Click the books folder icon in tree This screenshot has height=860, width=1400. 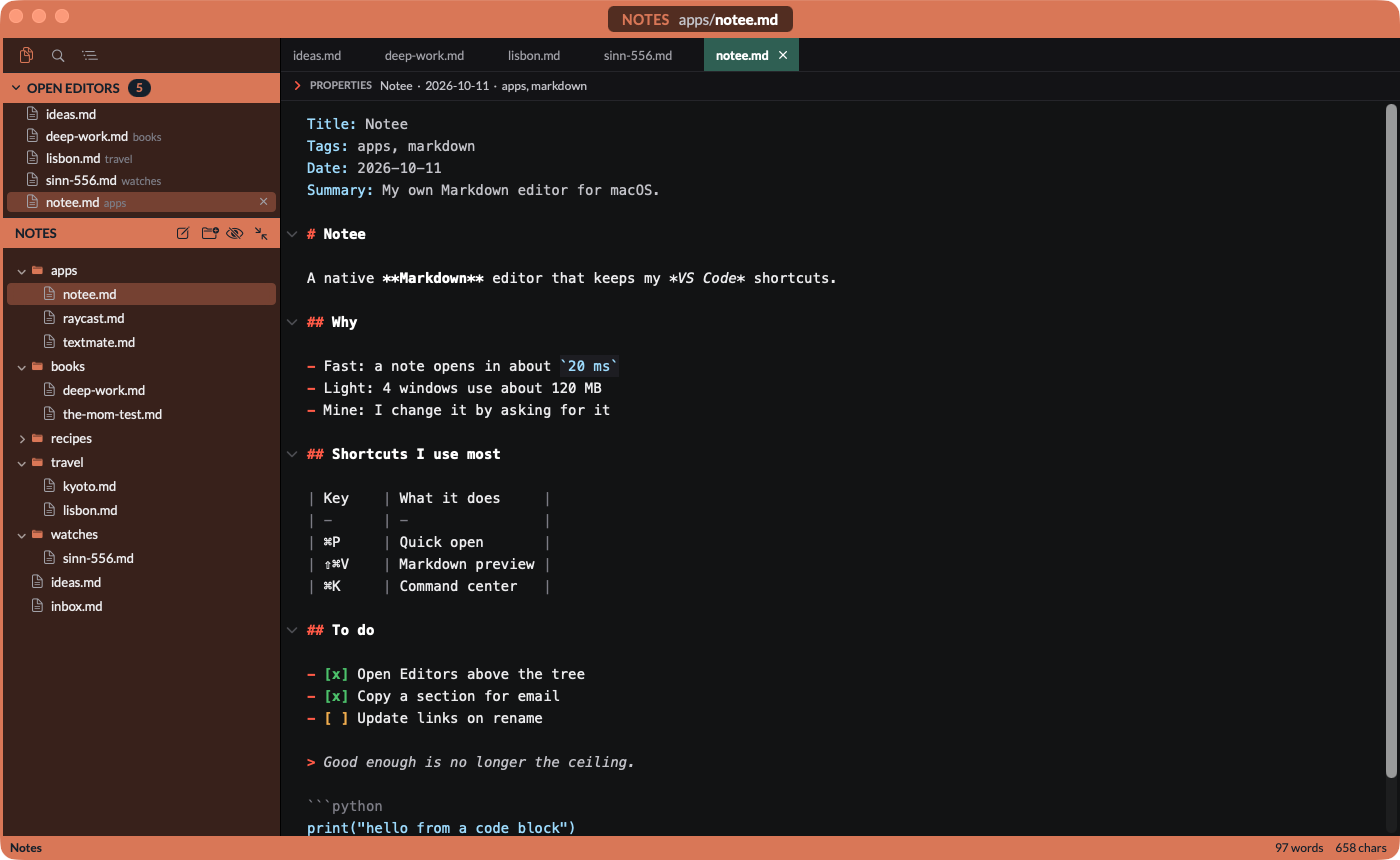[38, 366]
